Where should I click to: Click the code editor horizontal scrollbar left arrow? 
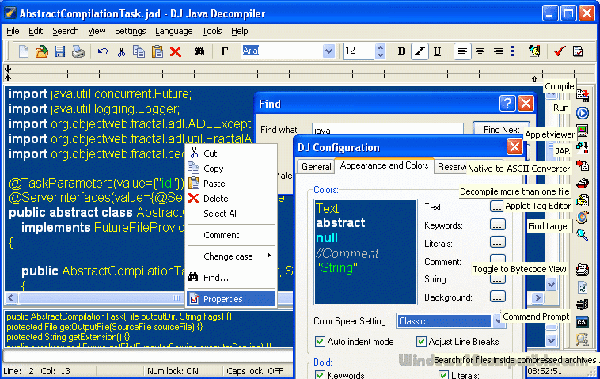pyautogui.click(x=11, y=298)
